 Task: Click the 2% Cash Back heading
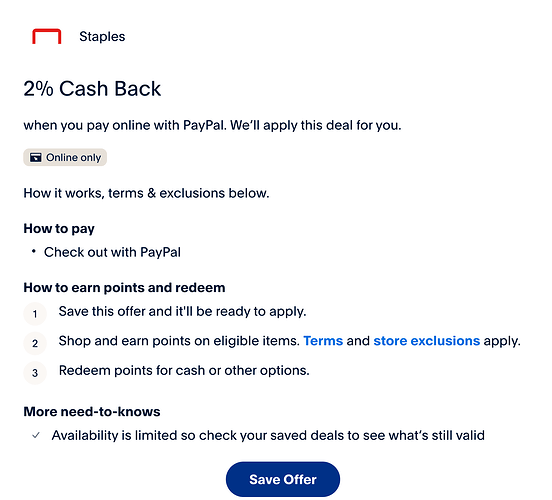(92, 88)
